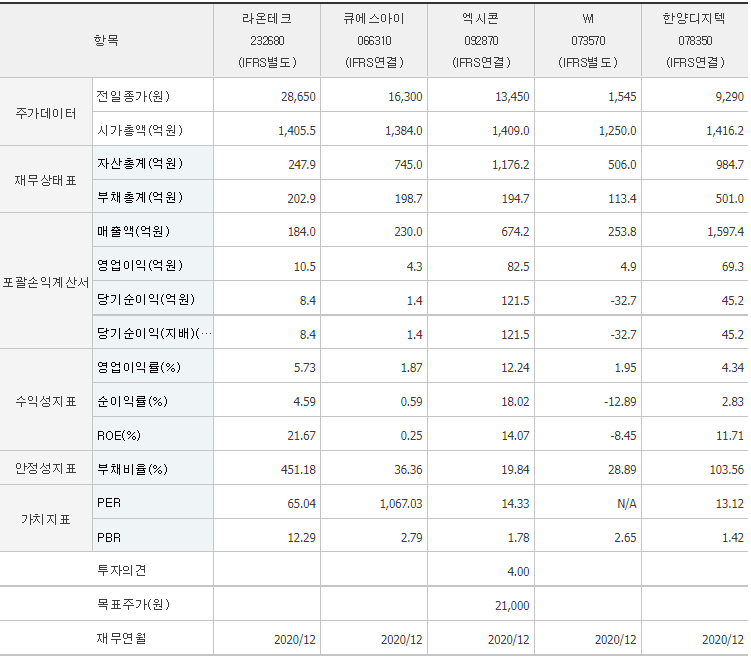Select the 12.29 PBR value

click(301, 538)
